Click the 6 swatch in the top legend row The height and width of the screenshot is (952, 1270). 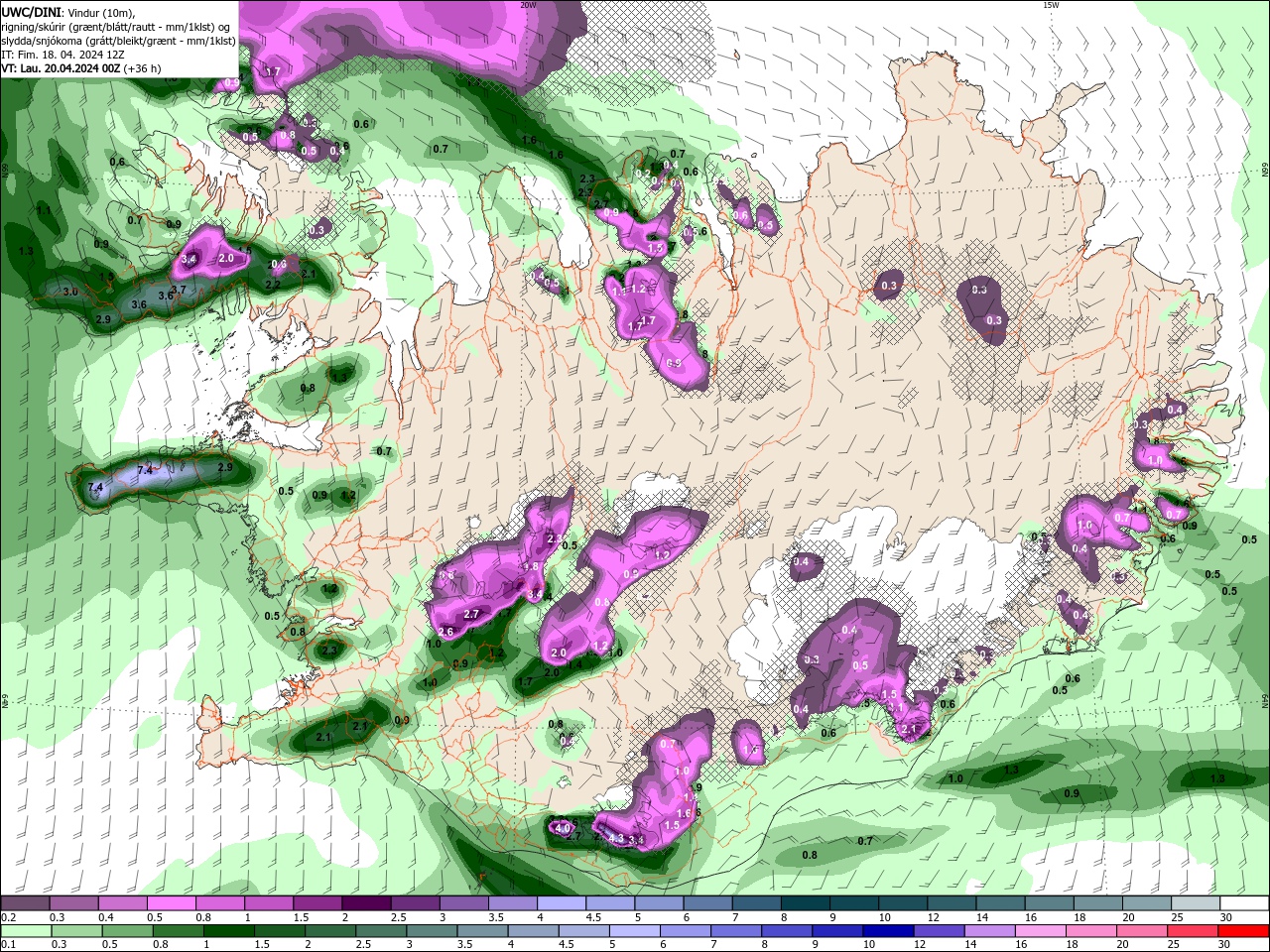click(705, 903)
